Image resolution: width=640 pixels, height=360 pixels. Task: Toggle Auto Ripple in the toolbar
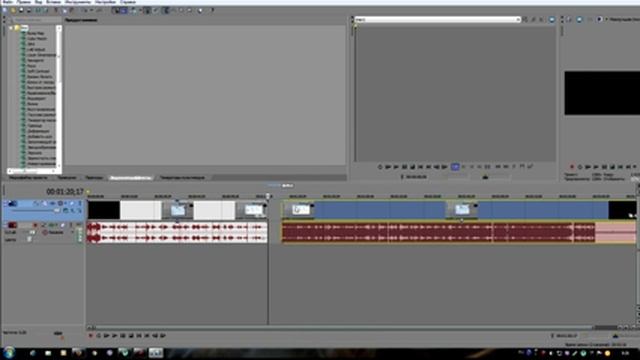tap(133, 10)
